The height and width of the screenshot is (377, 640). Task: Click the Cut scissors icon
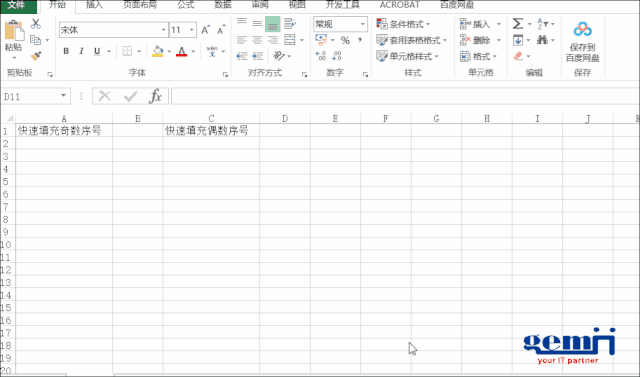pyautogui.click(x=36, y=24)
